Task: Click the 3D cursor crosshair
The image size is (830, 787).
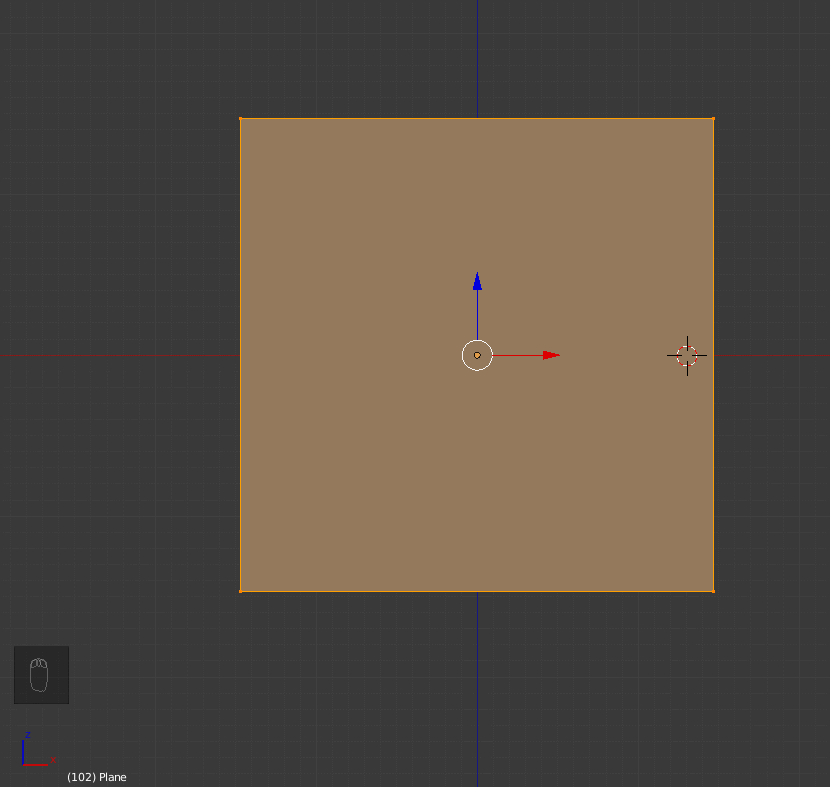Action: pyautogui.click(x=687, y=356)
